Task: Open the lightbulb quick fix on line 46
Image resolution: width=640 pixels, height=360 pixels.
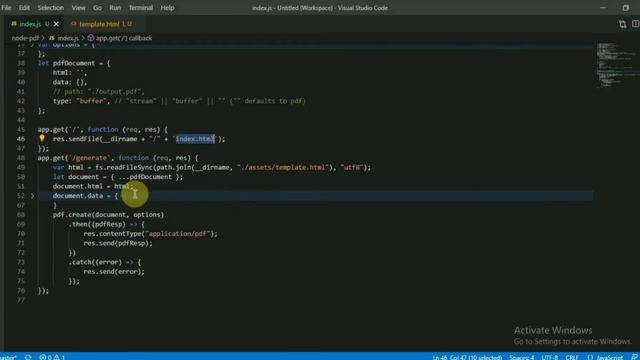Action: click(x=42, y=139)
